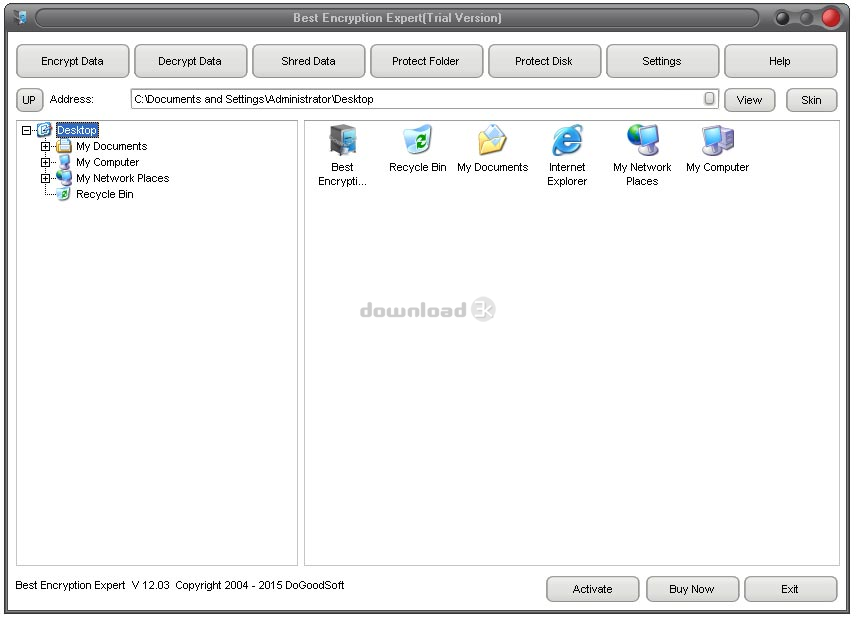Expand the My Documents tree node
857x618 pixels.
(45, 146)
